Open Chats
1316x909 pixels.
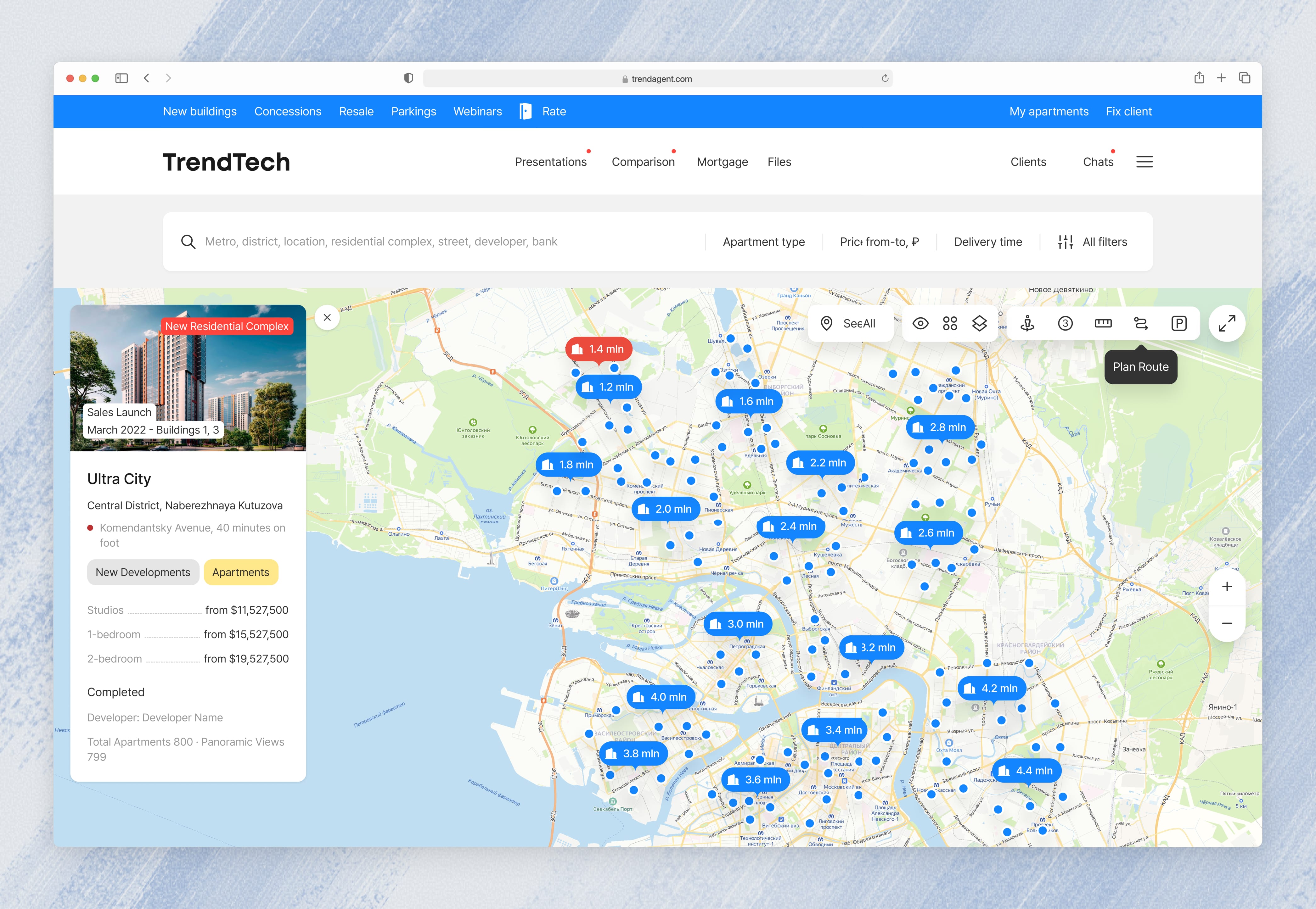(x=1098, y=162)
